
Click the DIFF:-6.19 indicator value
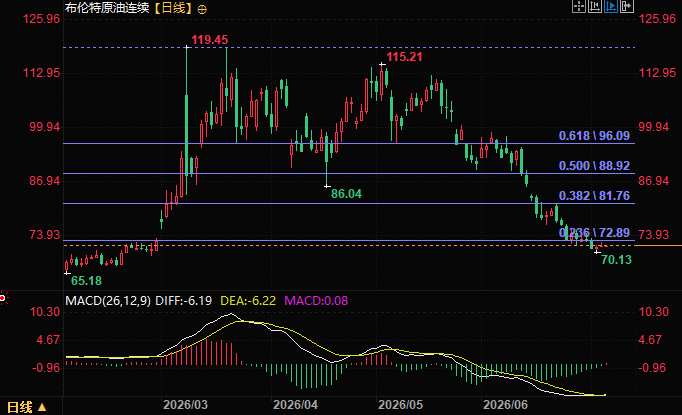pyautogui.click(x=184, y=301)
